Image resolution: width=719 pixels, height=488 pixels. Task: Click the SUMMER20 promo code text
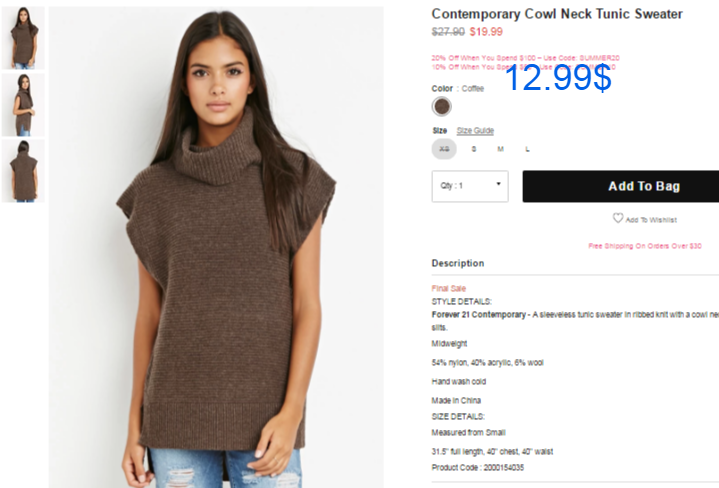click(599, 58)
